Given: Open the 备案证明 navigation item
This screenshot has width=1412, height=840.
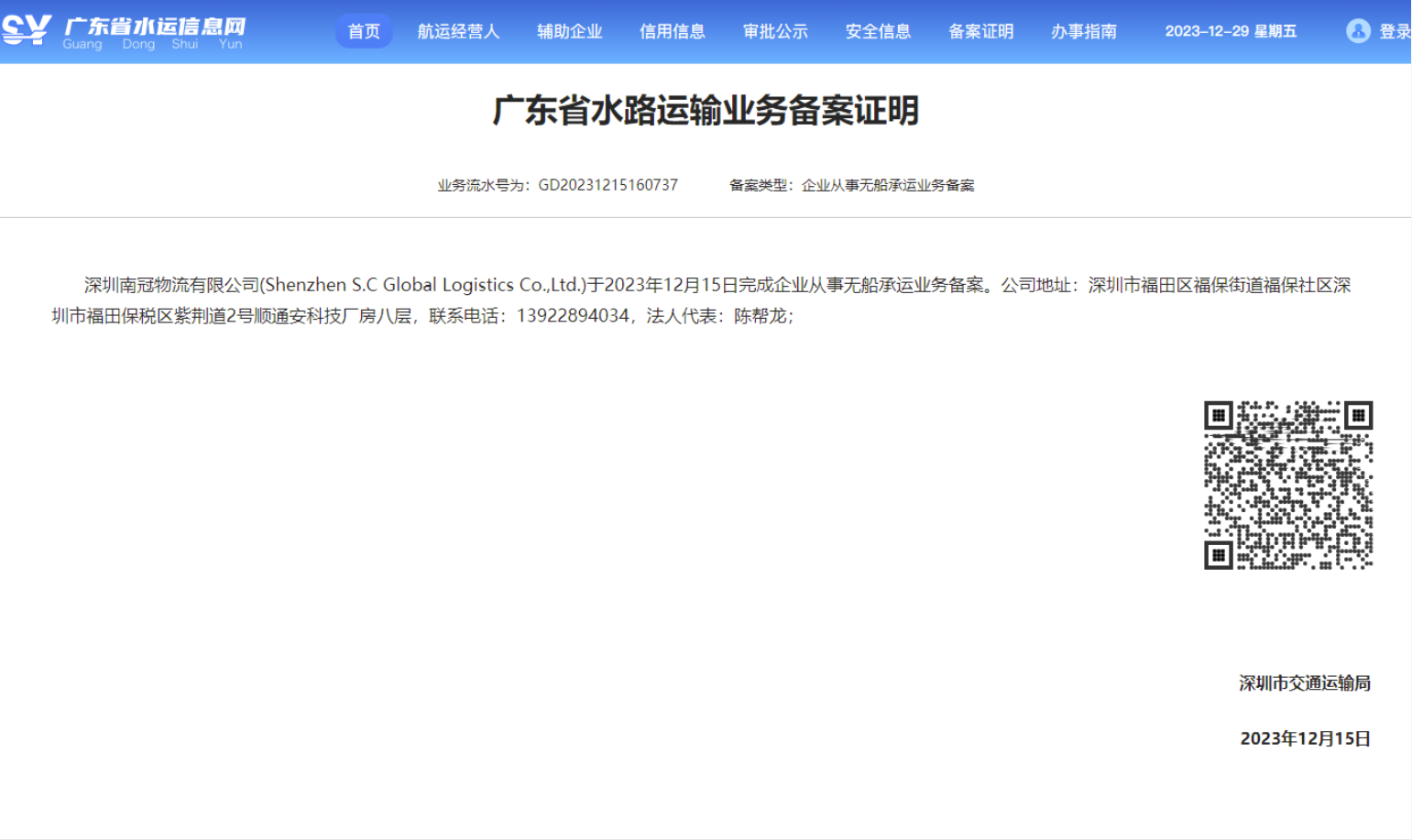Looking at the screenshot, I should [980, 31].
